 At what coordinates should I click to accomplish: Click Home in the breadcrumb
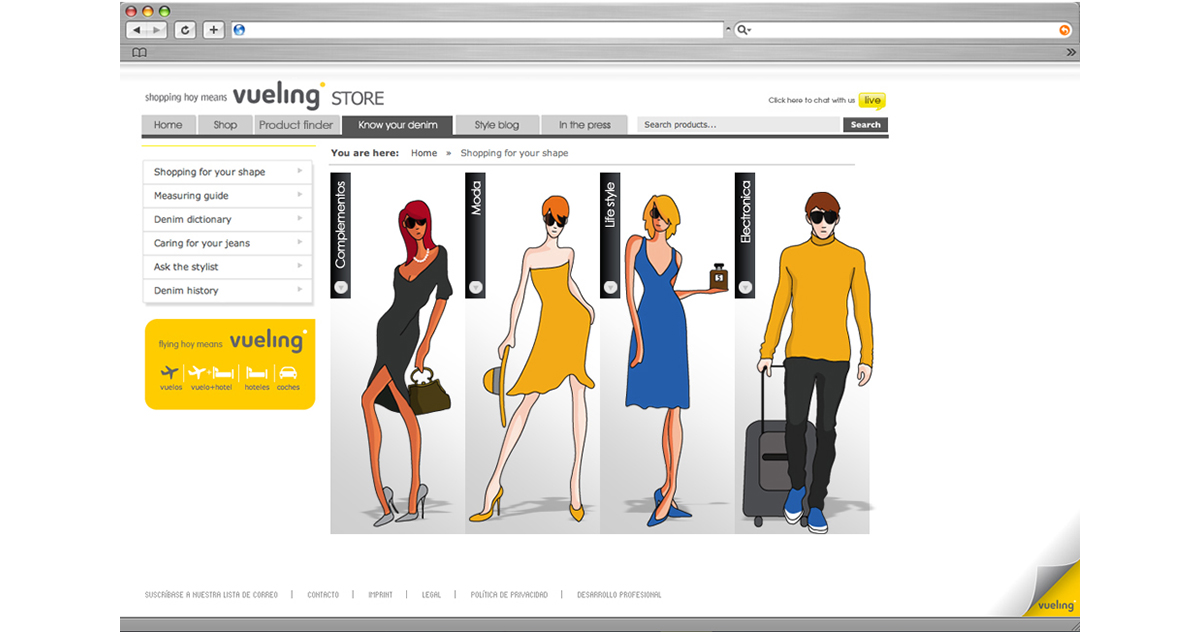click(424, 153)
